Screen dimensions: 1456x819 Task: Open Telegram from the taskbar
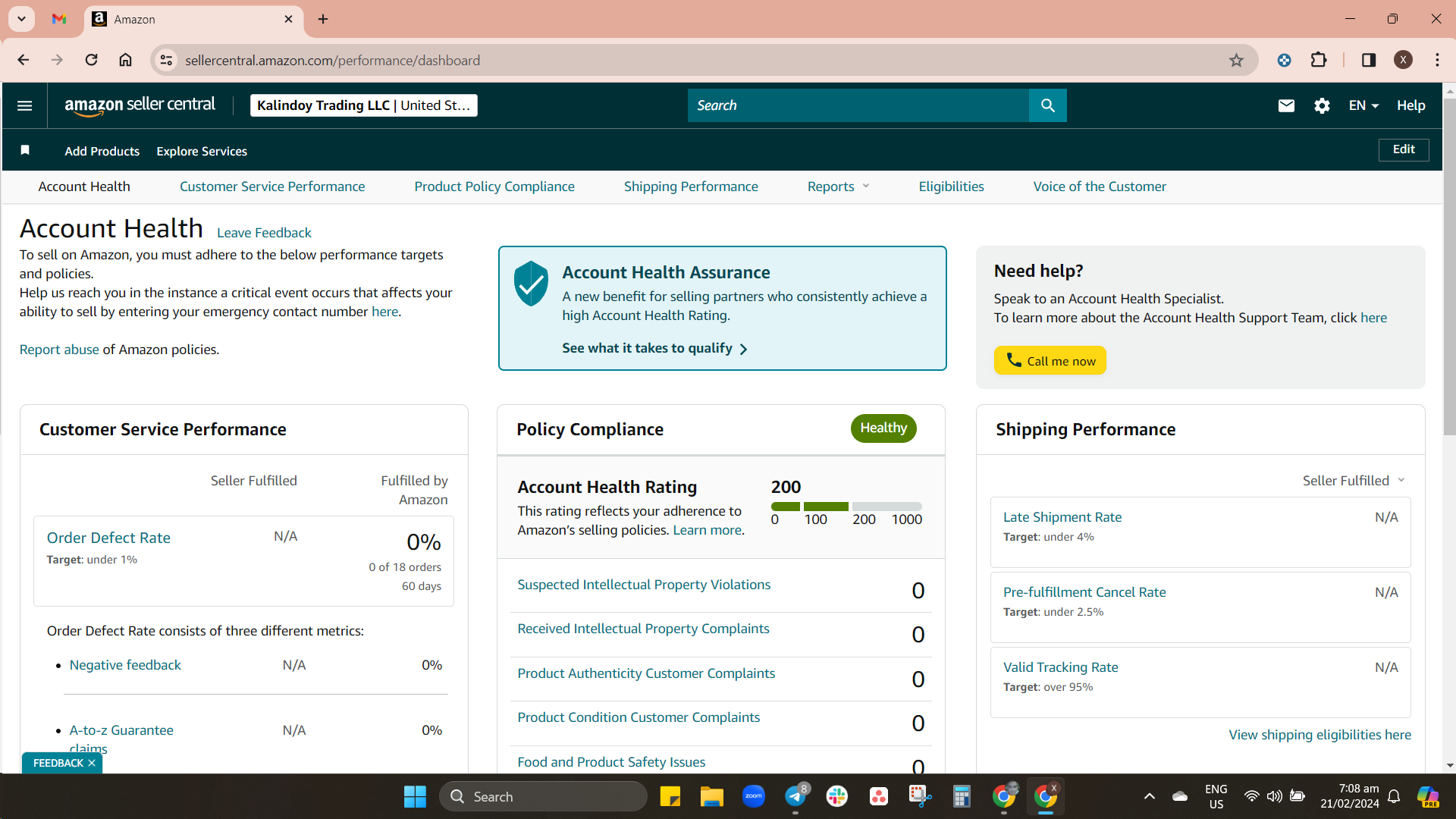point(795,796)
